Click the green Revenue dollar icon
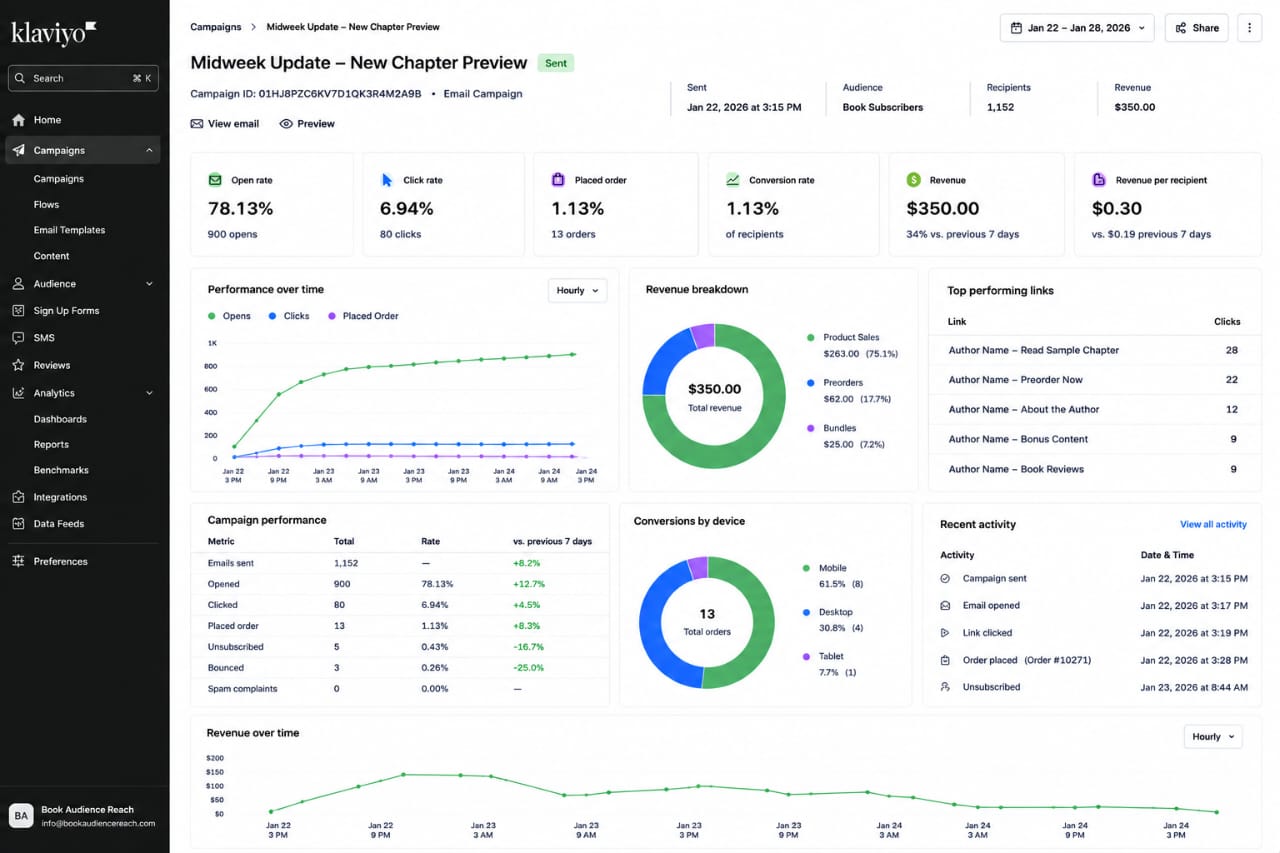This screenshot has height=853, width=1280. click(x=914, y=180)
